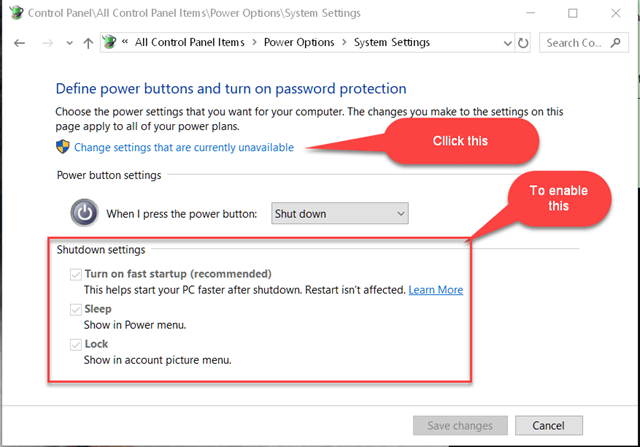The height and width of the screenshot is (447, 640).
Task: Open address bar history dropdown
Action: (x=507, y=43)
